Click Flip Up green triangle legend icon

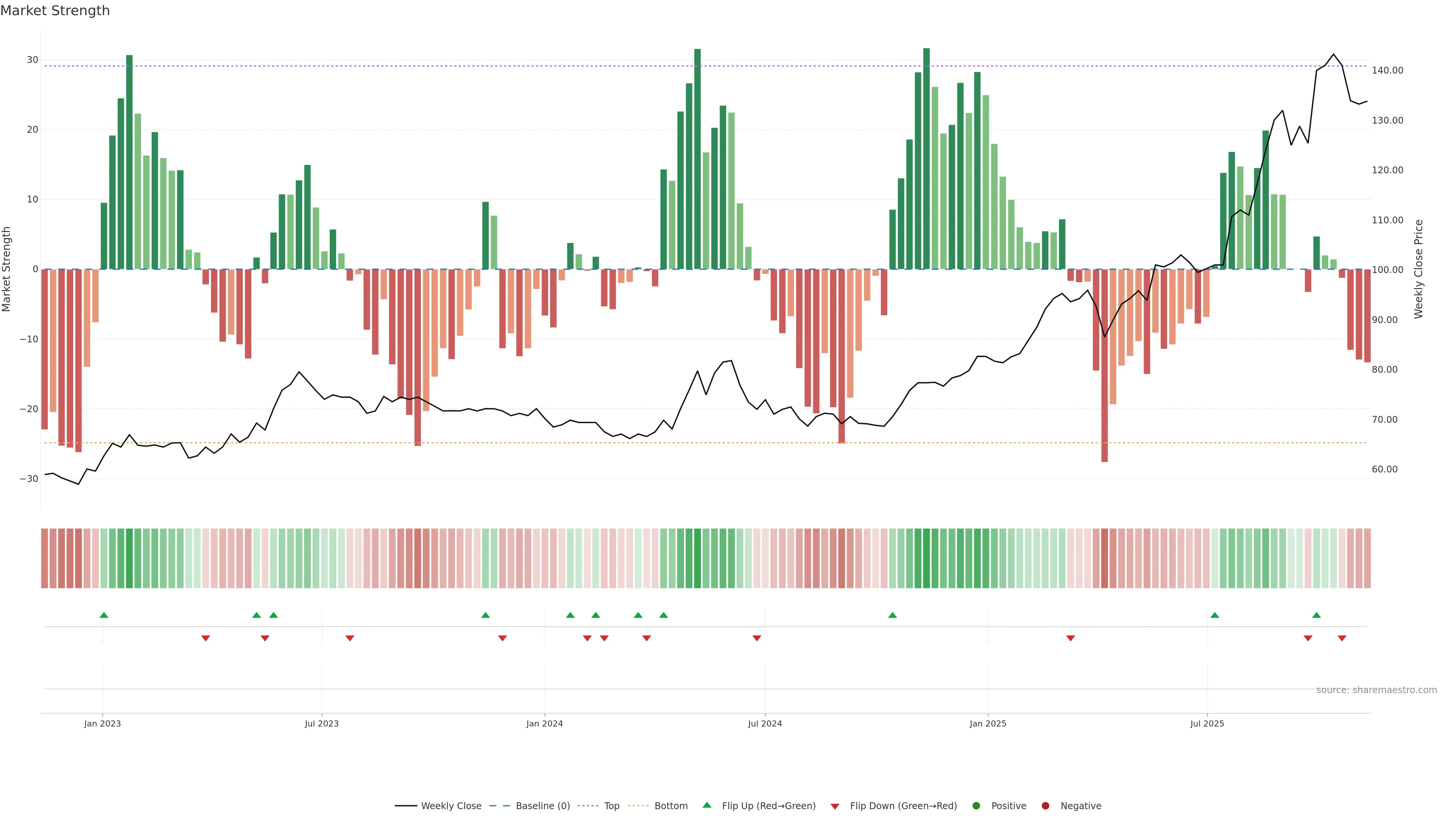click(706, 805)
